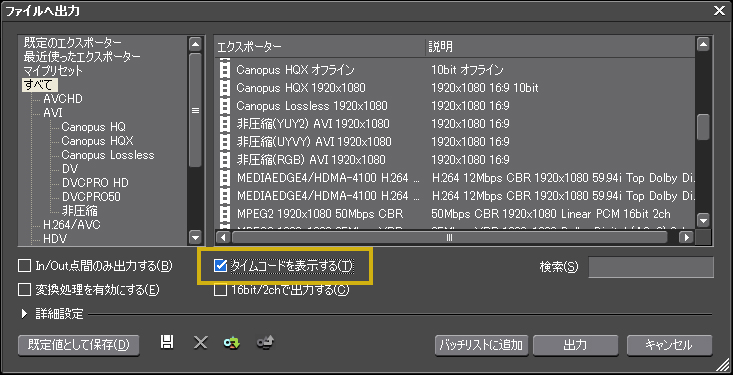The height and width of the screenshot is (375, 733).
Task: Choose 最近使ったエクスポーター in the category list
Action: coord(82,57)
